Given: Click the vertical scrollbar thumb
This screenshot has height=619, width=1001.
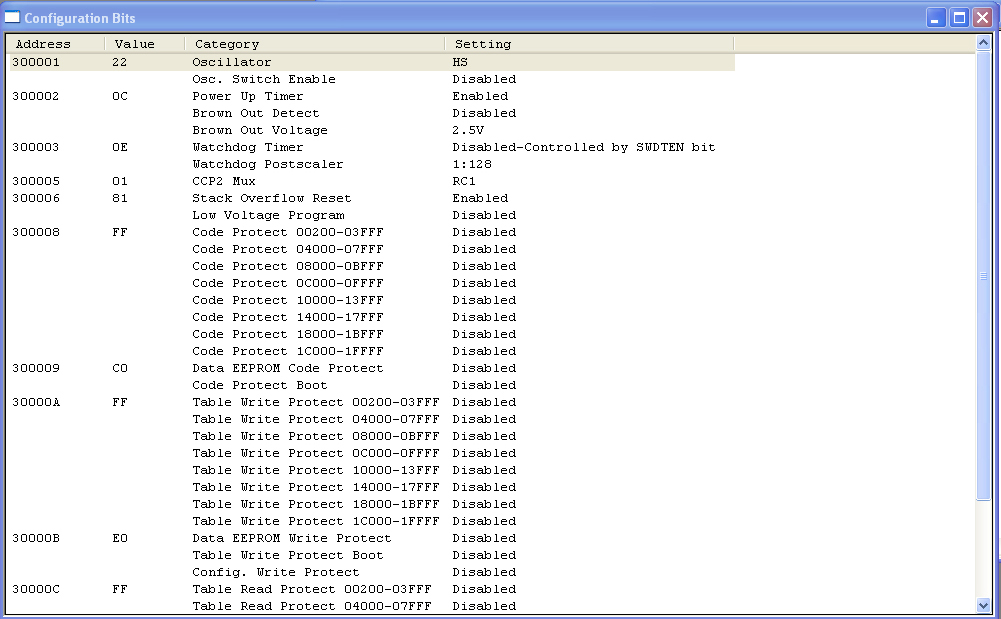Looking at the screenshot, I should tap(983, 276).
